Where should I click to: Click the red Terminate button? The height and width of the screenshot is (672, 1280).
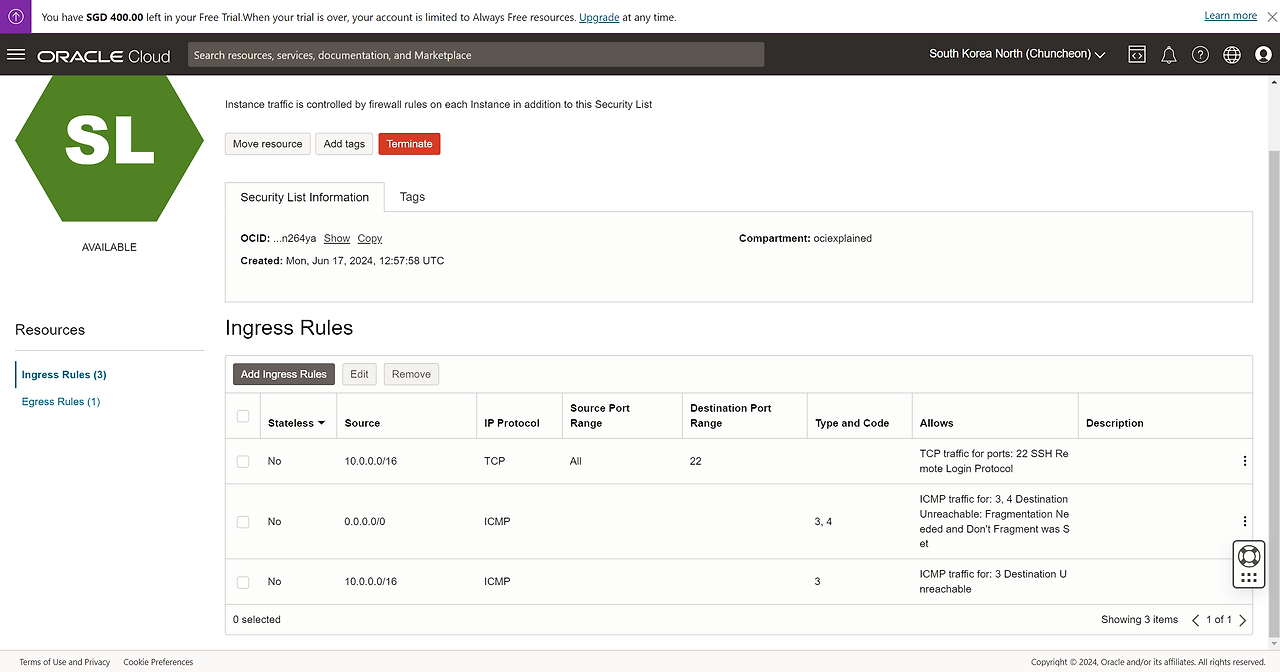[409, 144]
